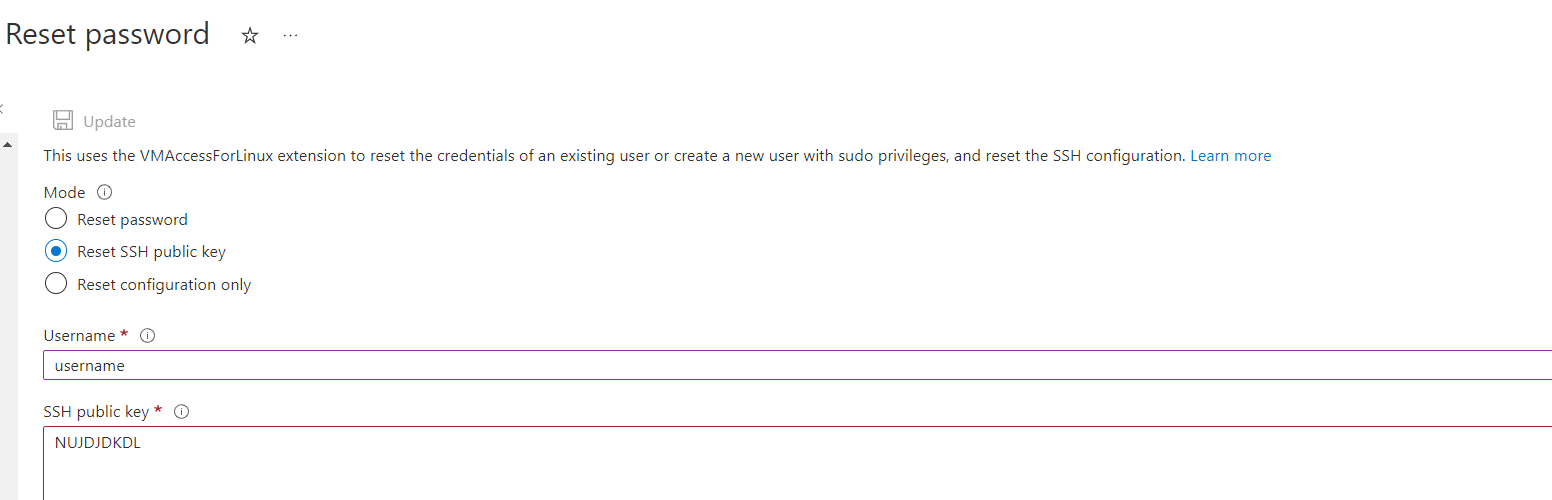
Task: Click the Username field label
Action: [x=80, y=336]
